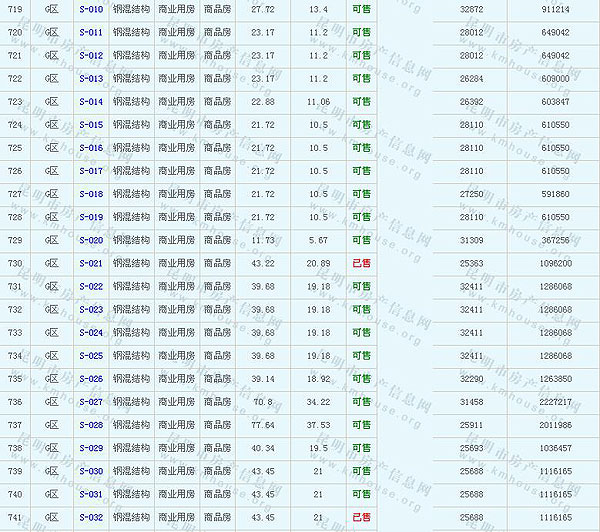Click room link S-018

(x=90, y=194)
